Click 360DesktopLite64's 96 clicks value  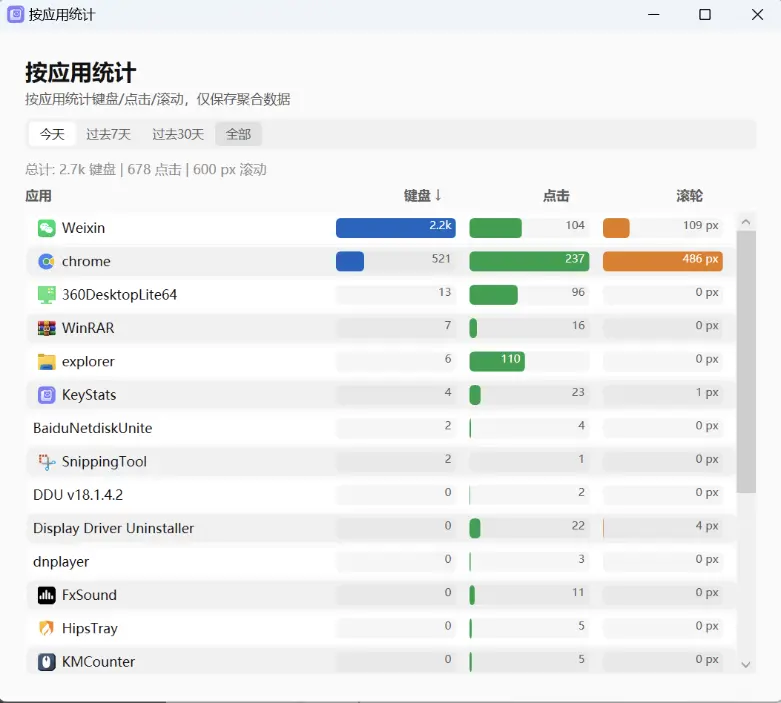[x=578, y=292]
